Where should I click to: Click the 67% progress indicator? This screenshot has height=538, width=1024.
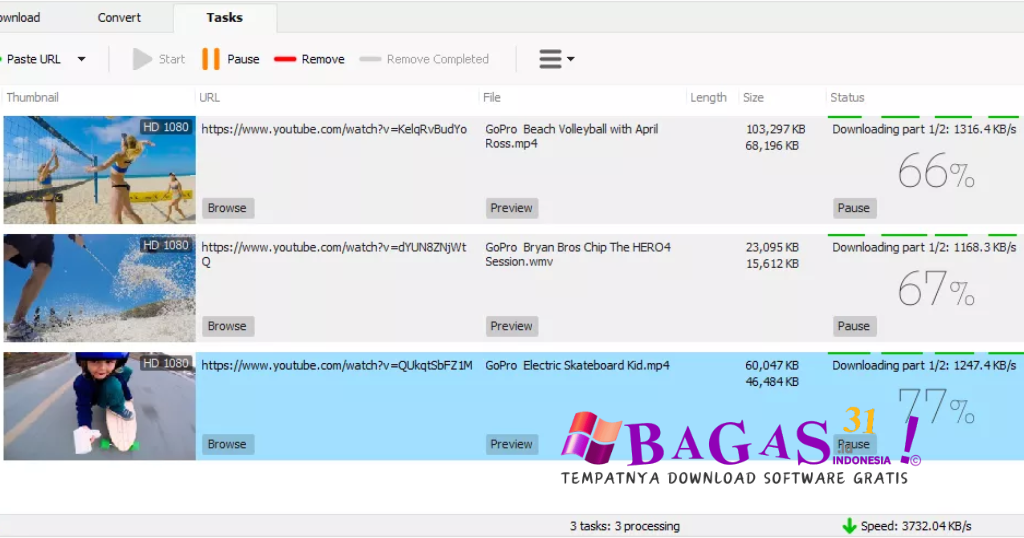click(936, 289)
